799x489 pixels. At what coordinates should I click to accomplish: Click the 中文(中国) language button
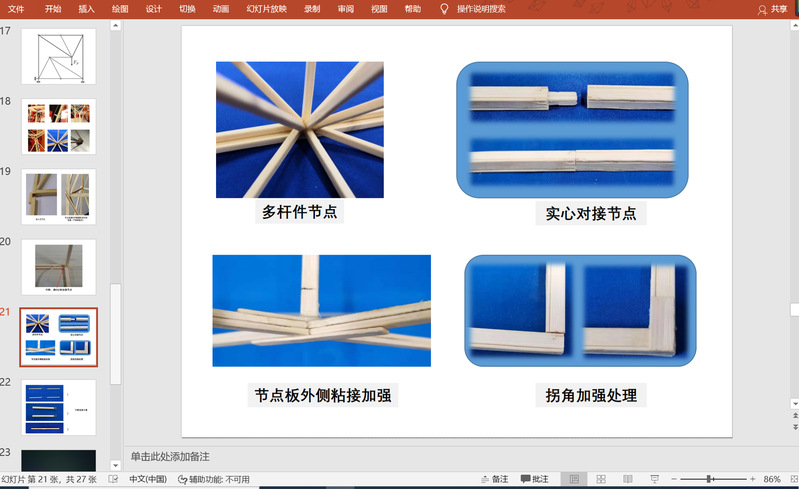coord(148,480)
